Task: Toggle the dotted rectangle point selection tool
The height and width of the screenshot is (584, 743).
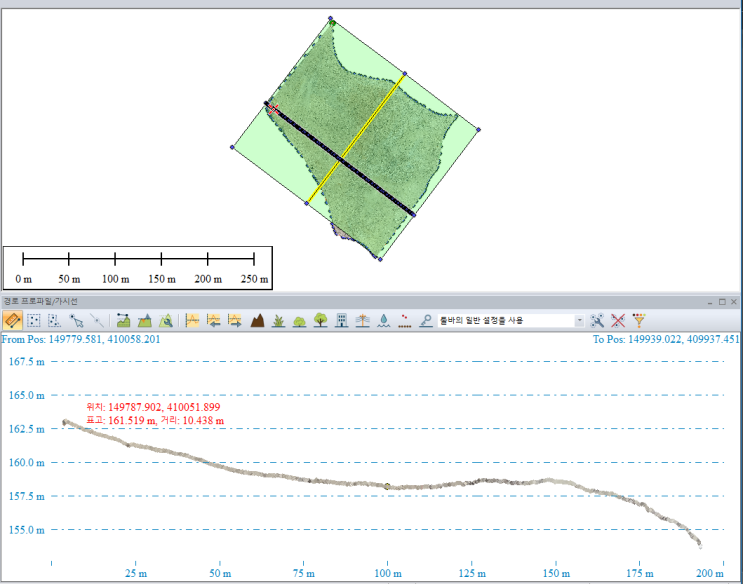Action: click(34, 321)
